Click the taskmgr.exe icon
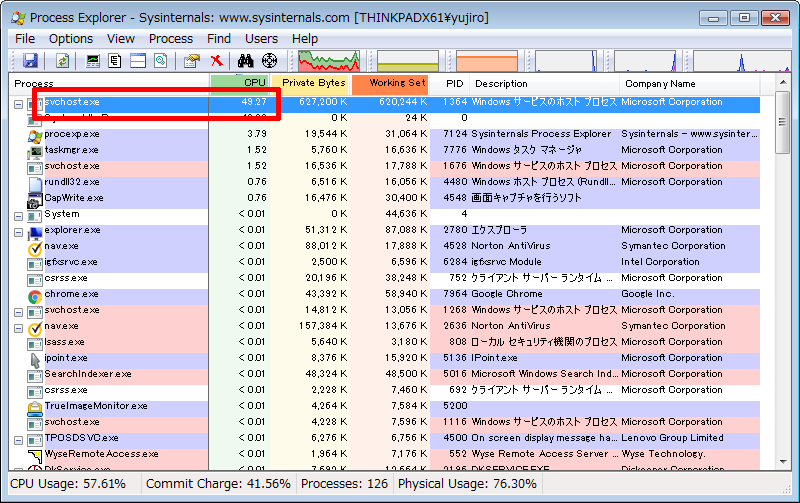 point(35,152)
